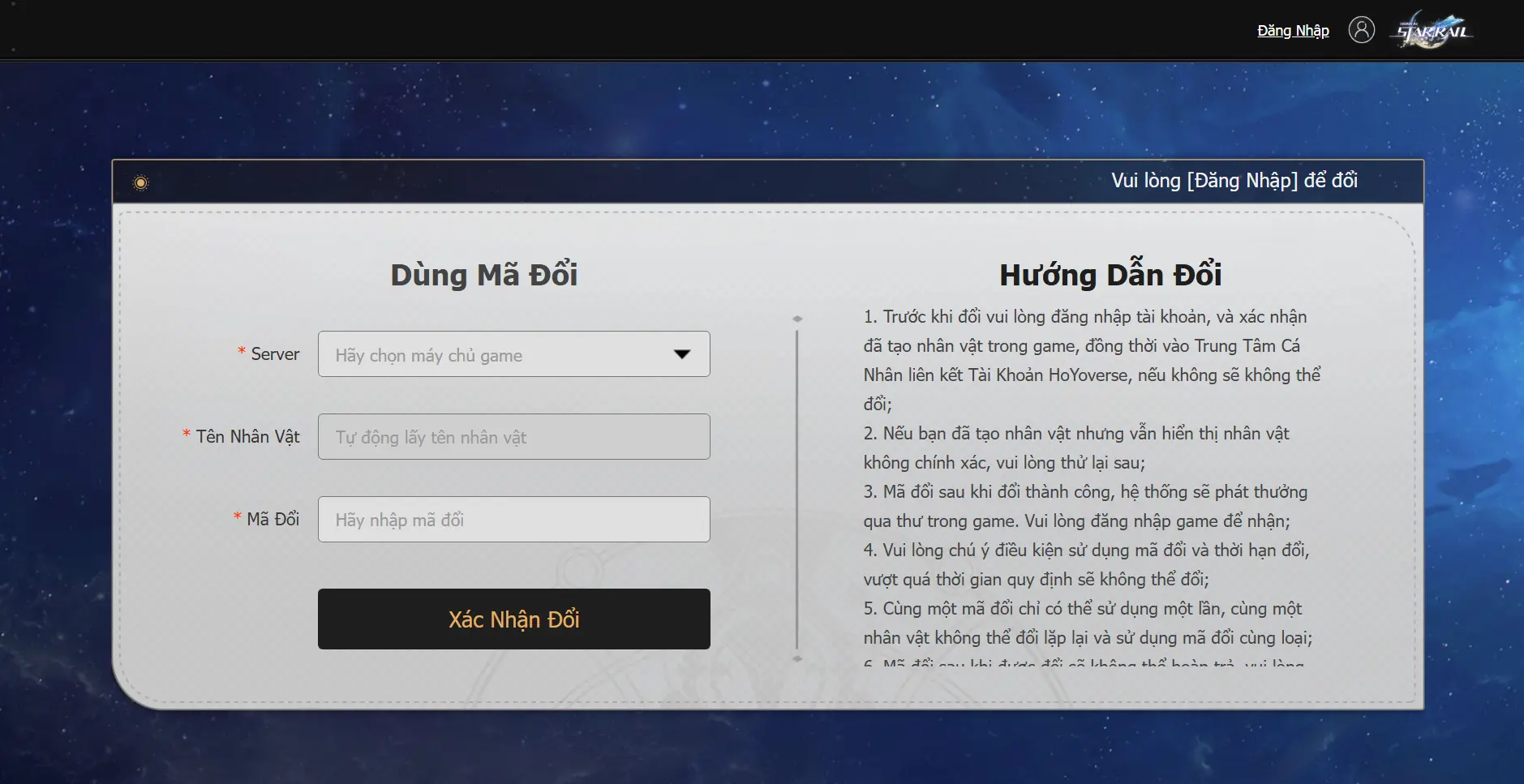Viewport: 1524px width, 784px height.
Task: Click the user profile avatar icon
Action: click(1361, 30)
